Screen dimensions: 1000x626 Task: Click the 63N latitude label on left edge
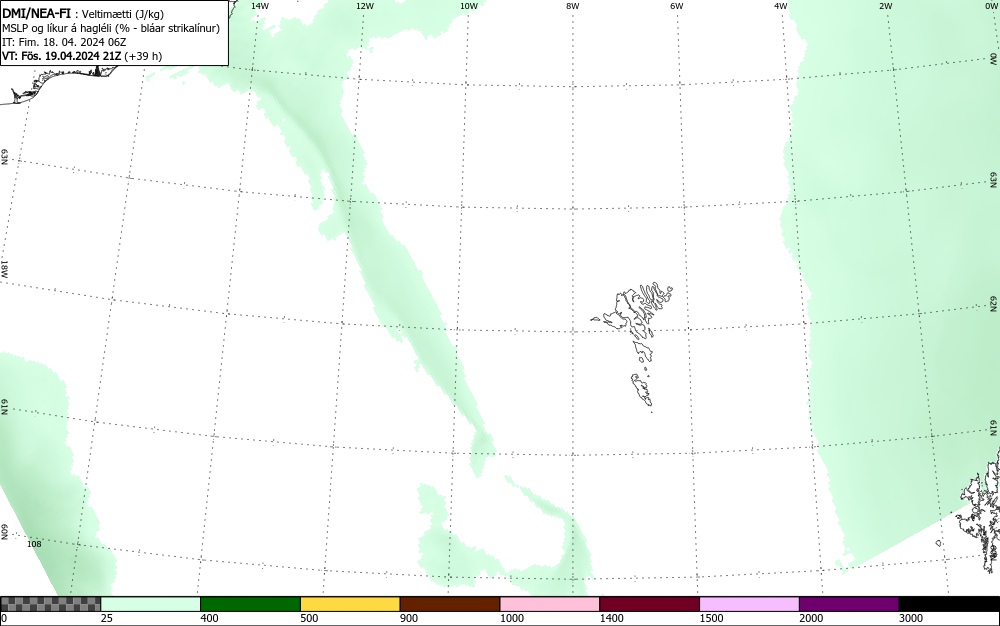coord(4,157)
